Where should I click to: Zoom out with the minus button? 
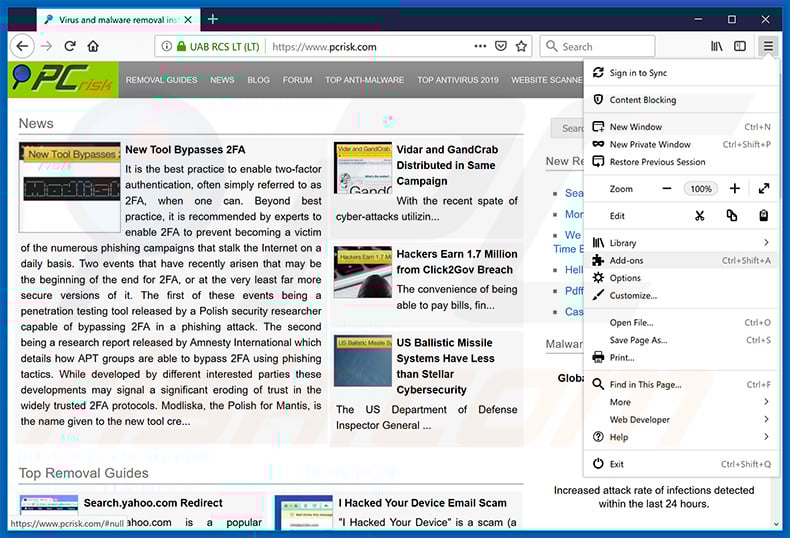pos(667,188)
